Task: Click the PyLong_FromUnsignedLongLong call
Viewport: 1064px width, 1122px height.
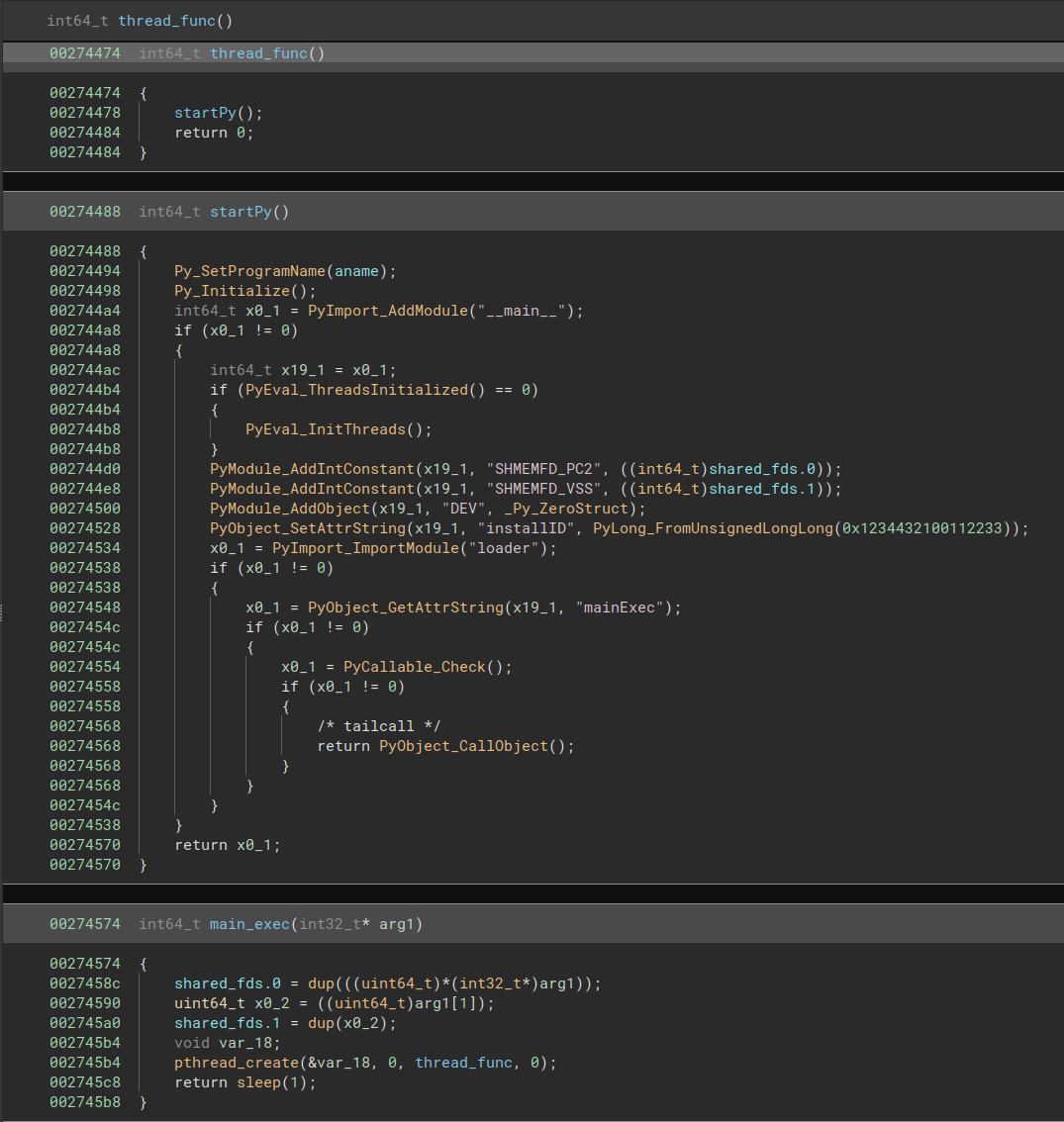Action: coord(713,528)
